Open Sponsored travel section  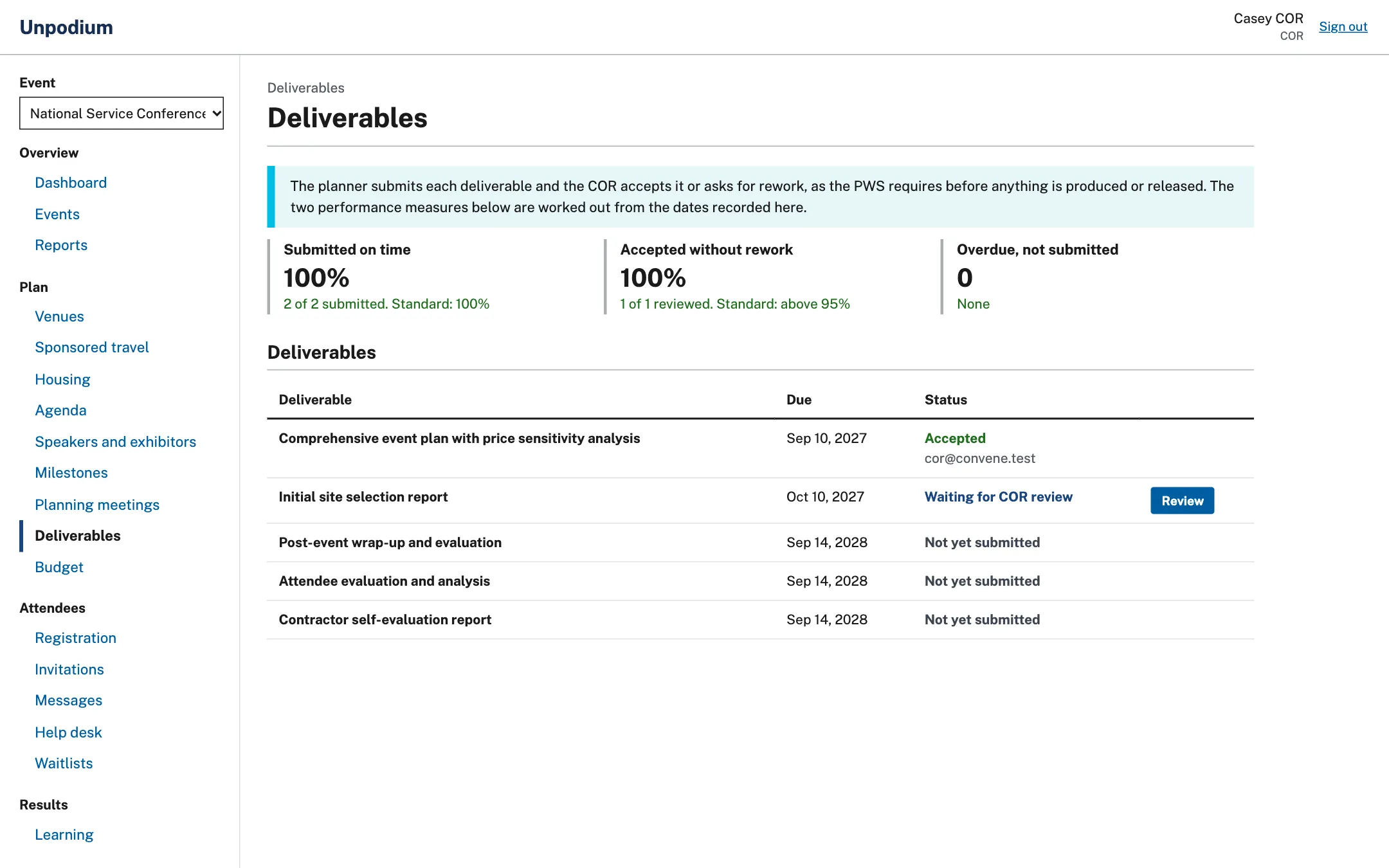point(92,347)
